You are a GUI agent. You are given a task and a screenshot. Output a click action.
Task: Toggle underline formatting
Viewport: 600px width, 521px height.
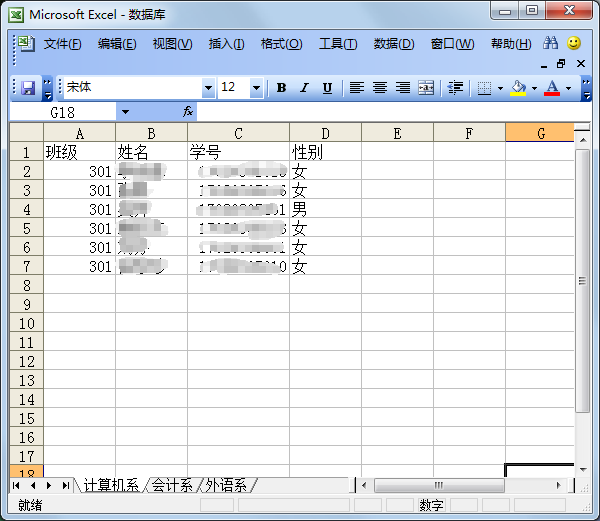point(326,88)
